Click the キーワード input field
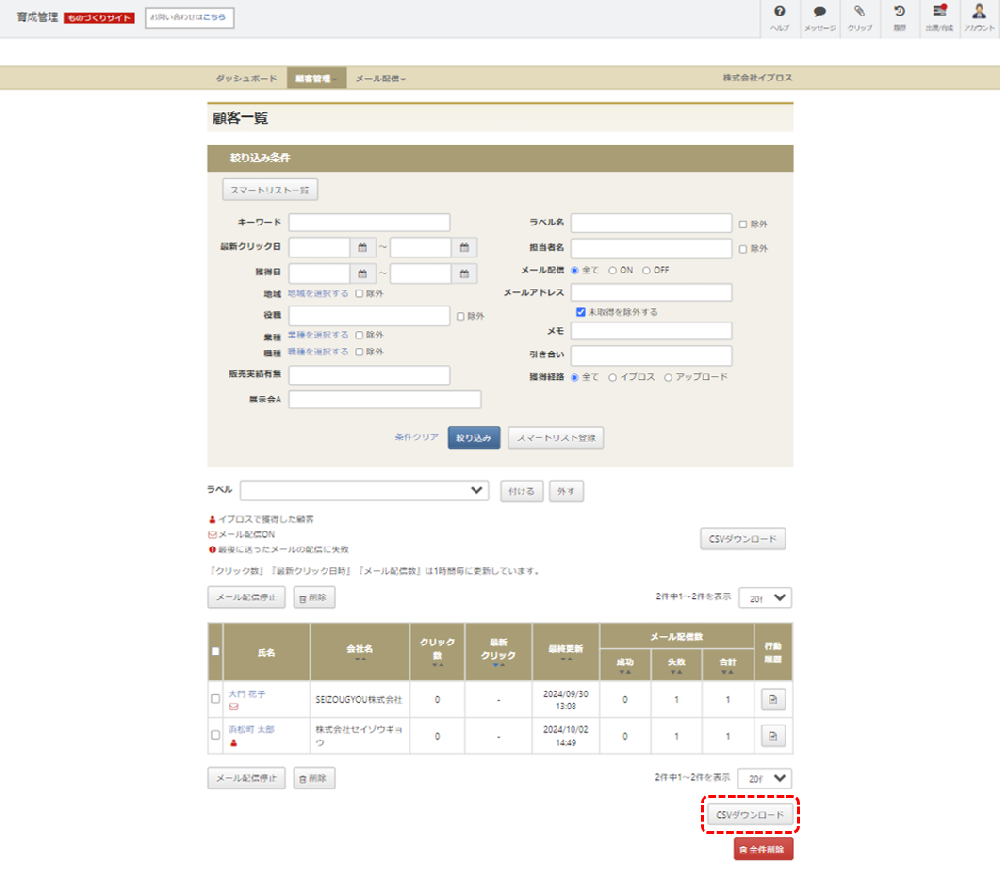The height and width of the screenshot is (870, 1000). [369, 222]
